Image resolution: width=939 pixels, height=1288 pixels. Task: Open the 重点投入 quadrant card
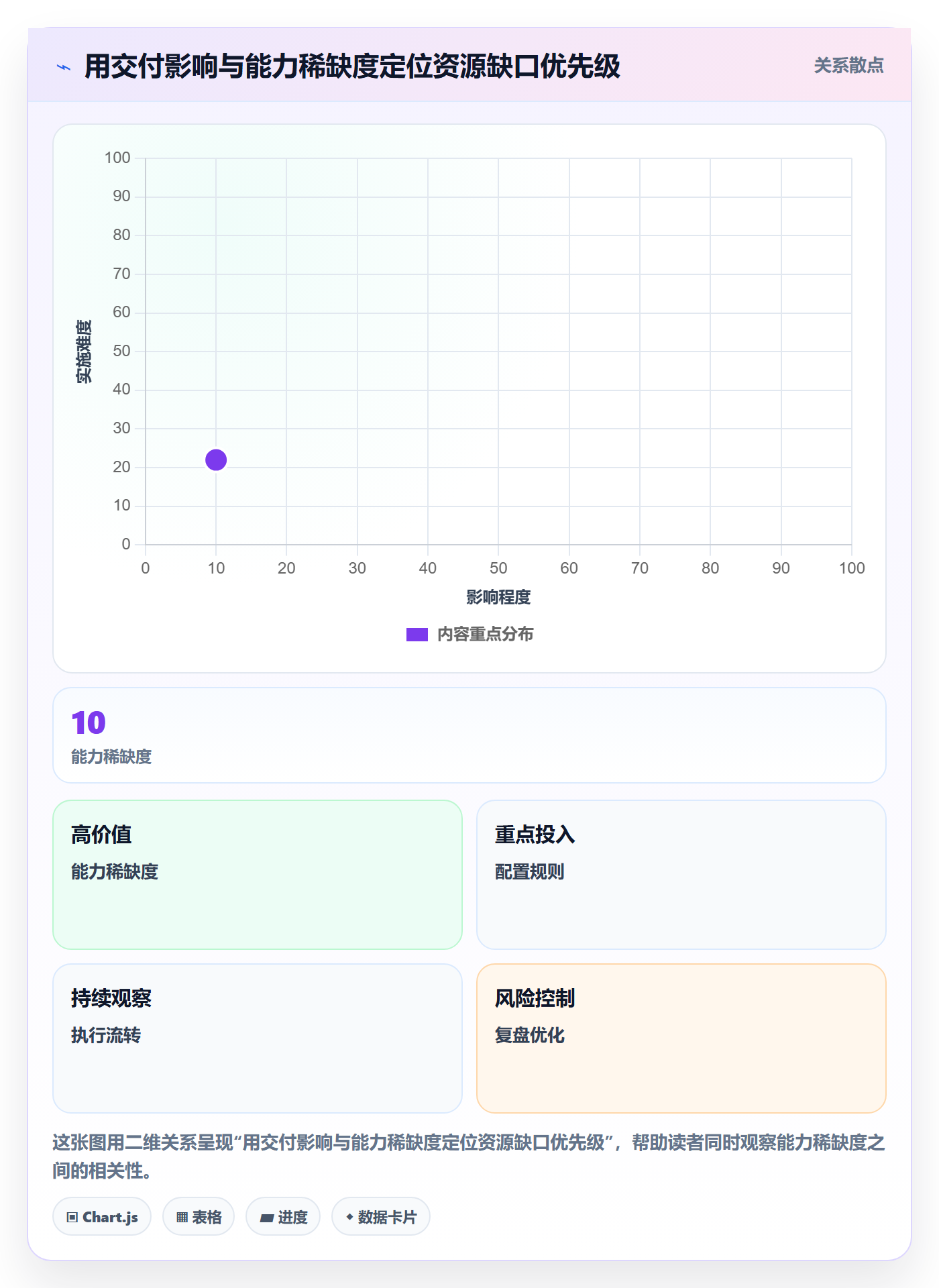pyautogui.click(x=681, y=875)
